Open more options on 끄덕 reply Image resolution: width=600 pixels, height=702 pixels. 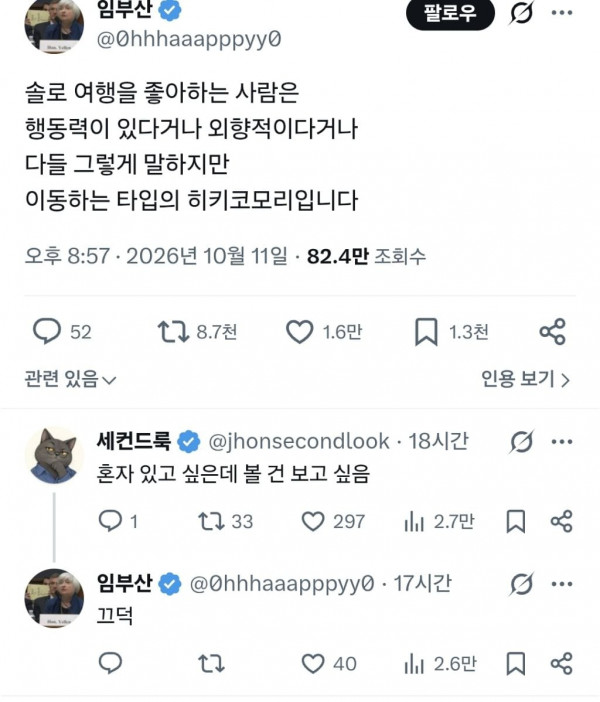[x=562, y=584]
